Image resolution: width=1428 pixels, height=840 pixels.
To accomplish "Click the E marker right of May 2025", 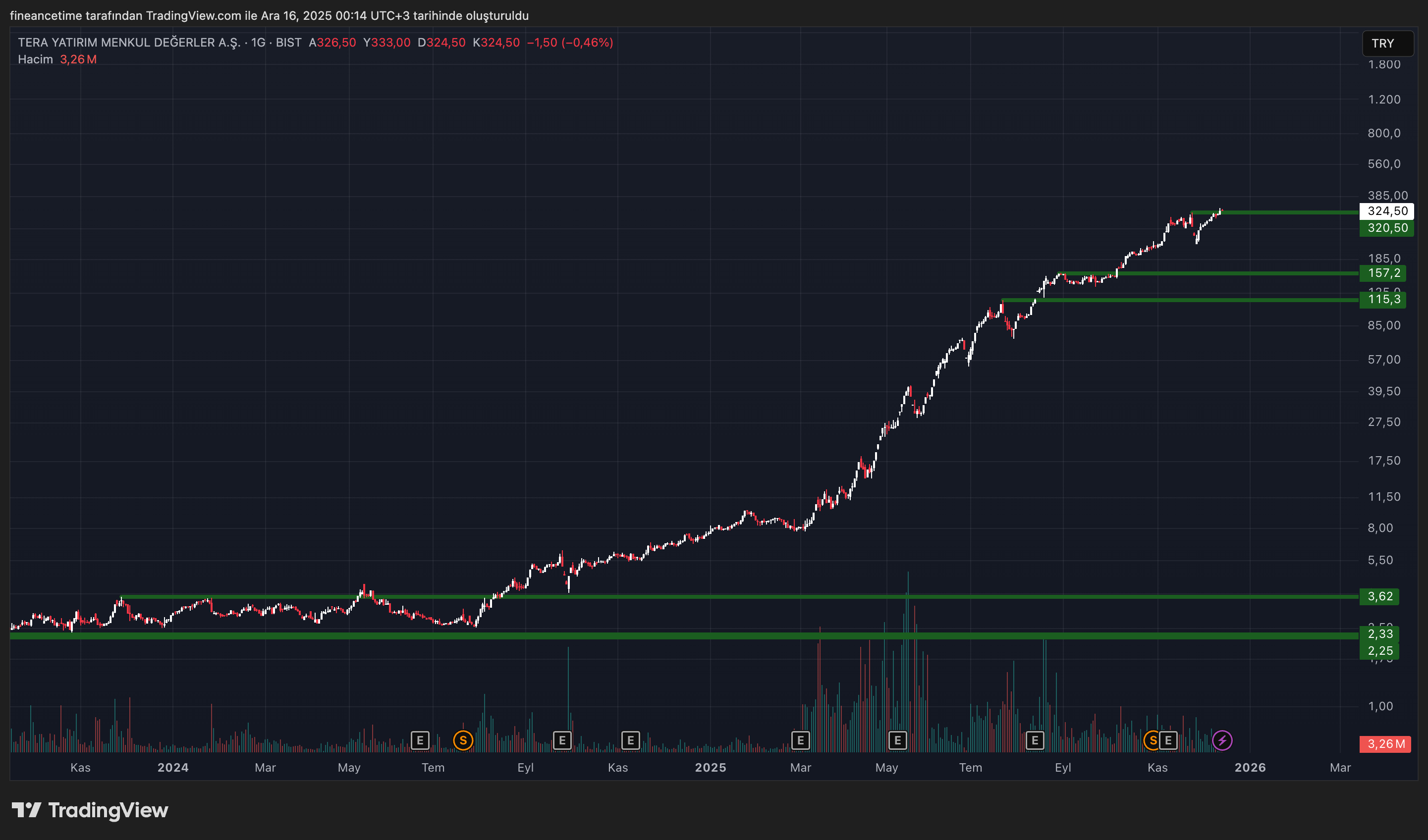I will (898, 740).
